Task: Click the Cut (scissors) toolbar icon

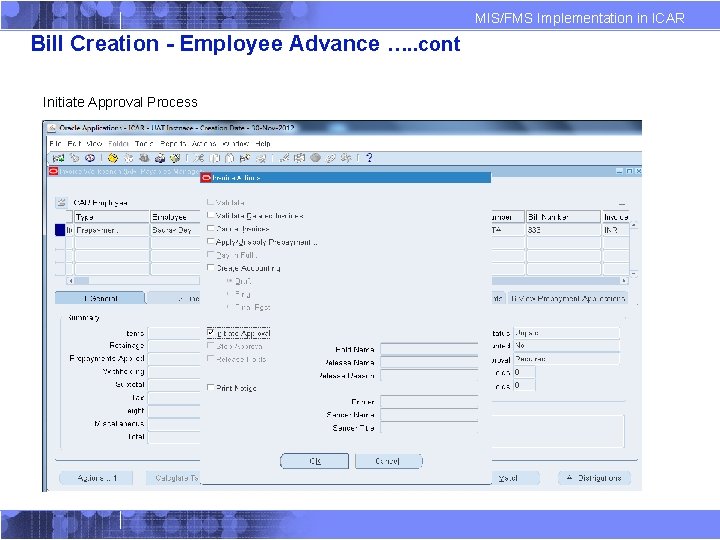Action: 198,158
